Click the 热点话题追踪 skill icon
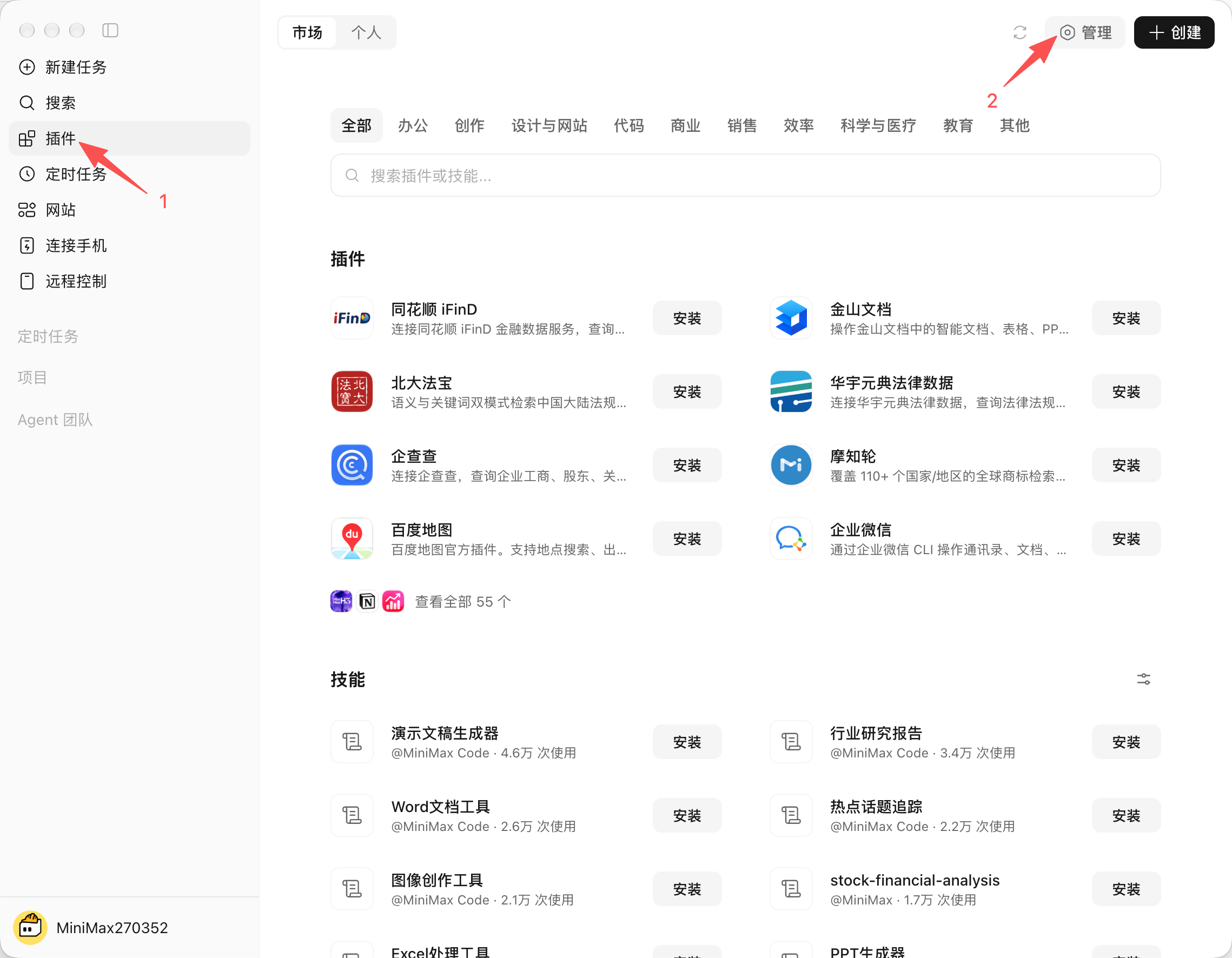The width and height of the screenshot is (1232, 958). pyautogui.click(x=791, y=815)
